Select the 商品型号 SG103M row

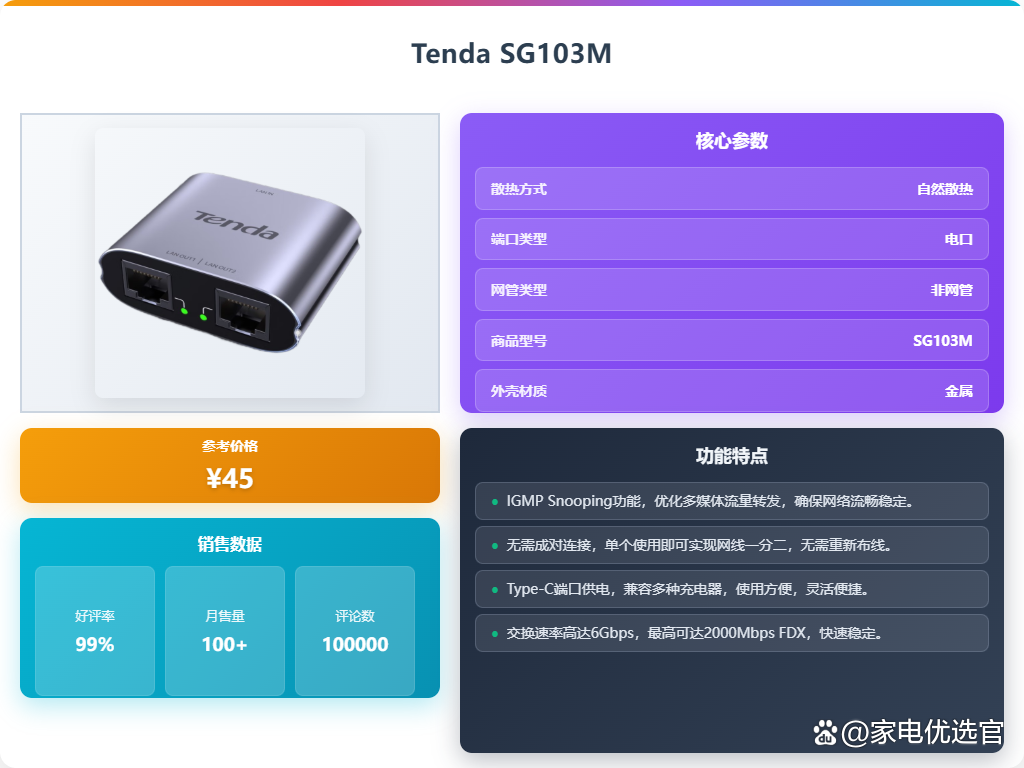click(x=731, y=340)
